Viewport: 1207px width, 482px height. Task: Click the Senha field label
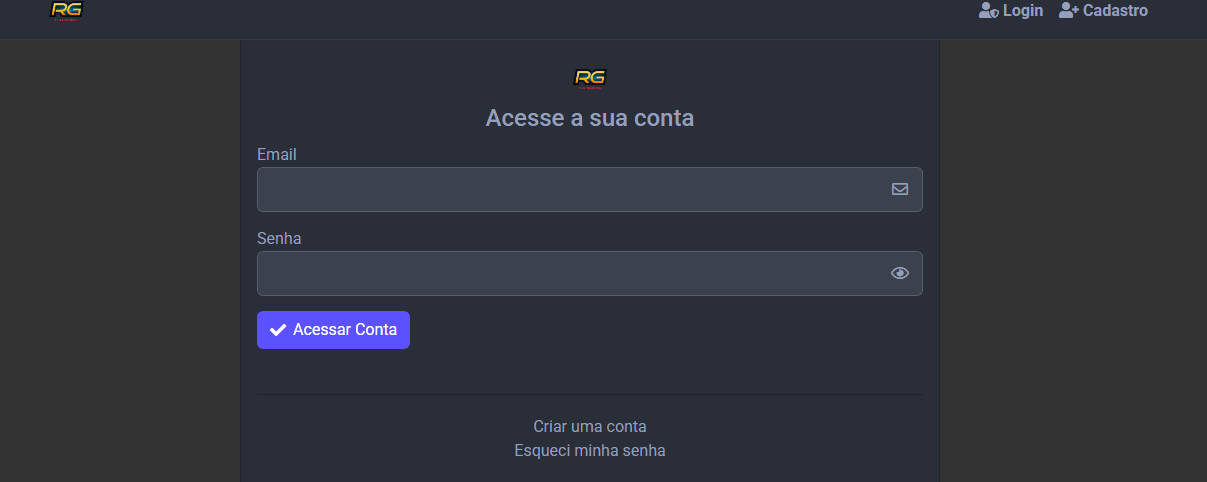[279, 239]
